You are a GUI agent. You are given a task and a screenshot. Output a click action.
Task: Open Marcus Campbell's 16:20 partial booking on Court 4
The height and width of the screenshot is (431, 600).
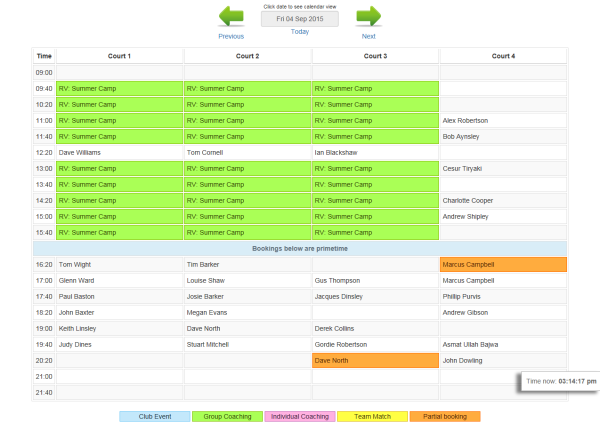tap(503, 265)
